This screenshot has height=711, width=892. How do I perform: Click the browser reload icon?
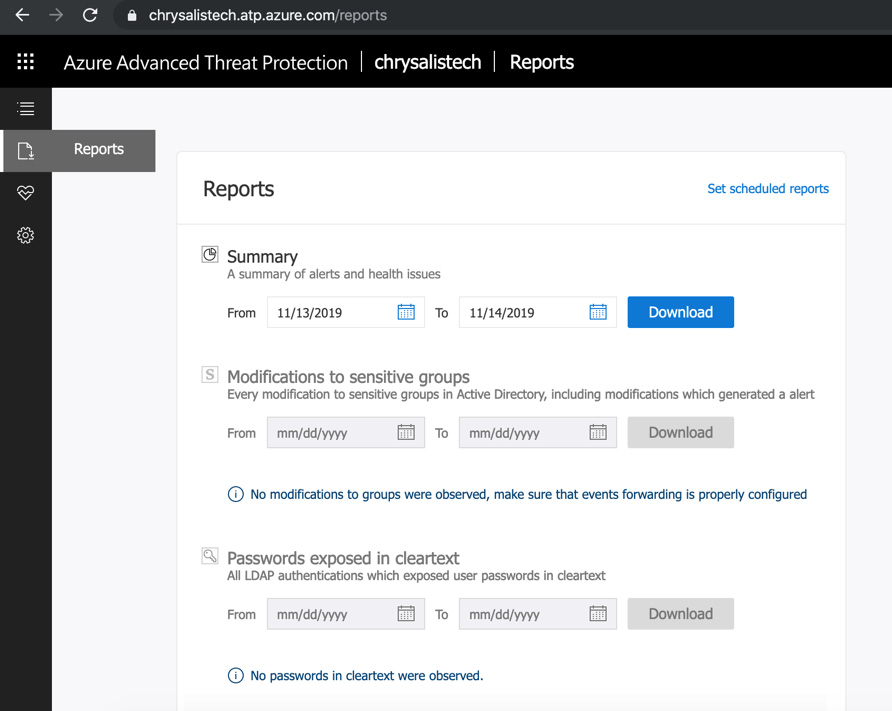(90, 16)
